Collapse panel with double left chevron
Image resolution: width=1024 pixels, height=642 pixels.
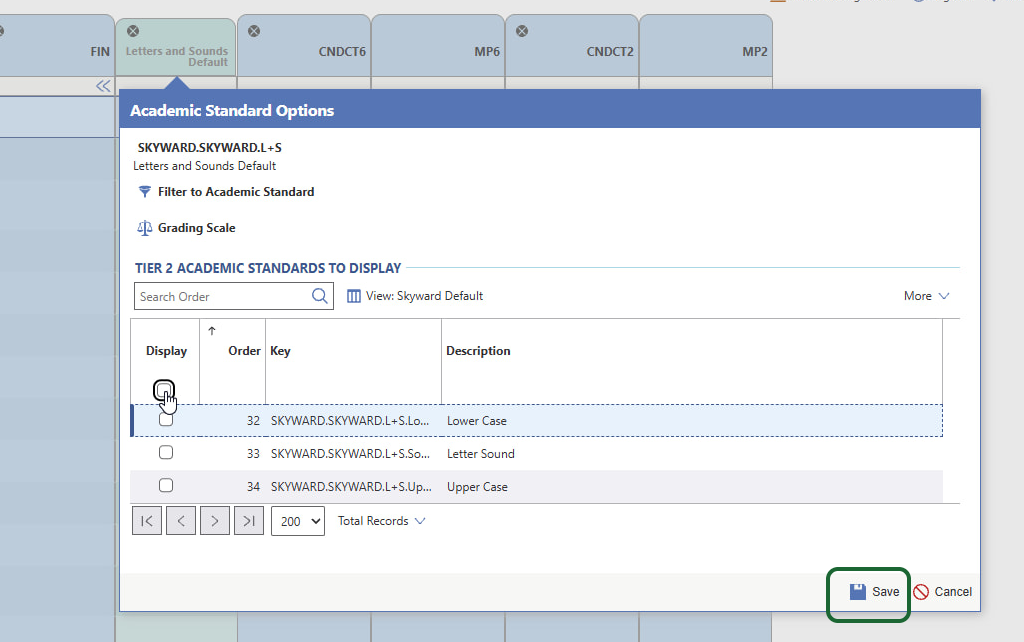103,86
